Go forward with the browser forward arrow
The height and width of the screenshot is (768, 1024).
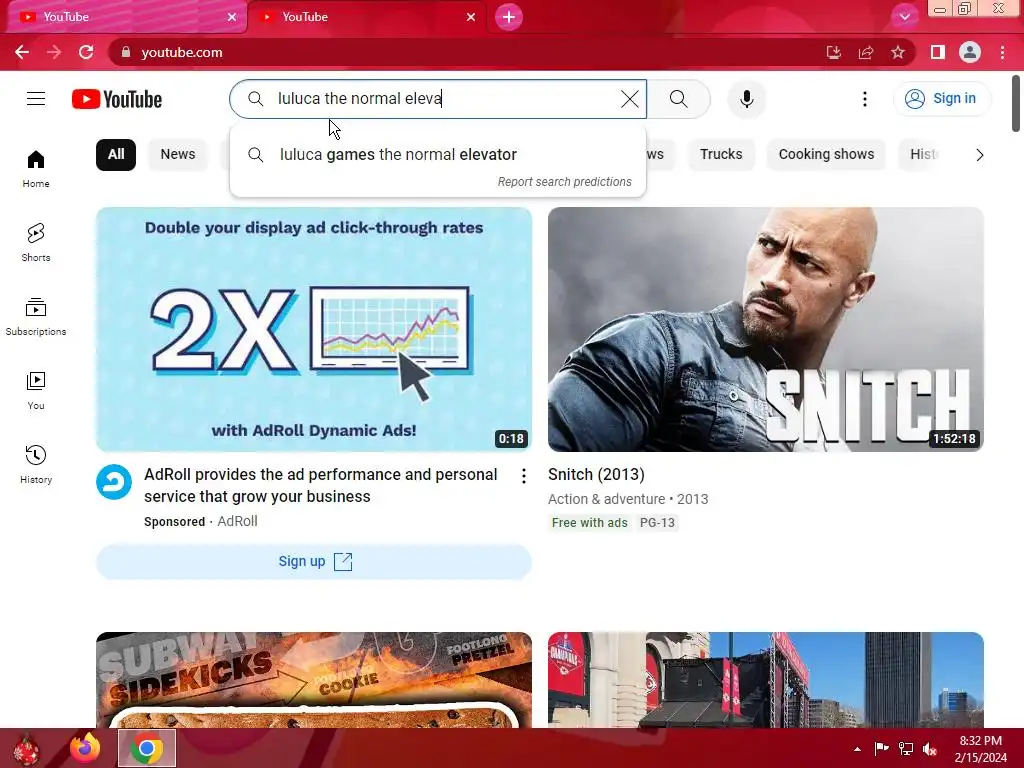click(54, 52)
